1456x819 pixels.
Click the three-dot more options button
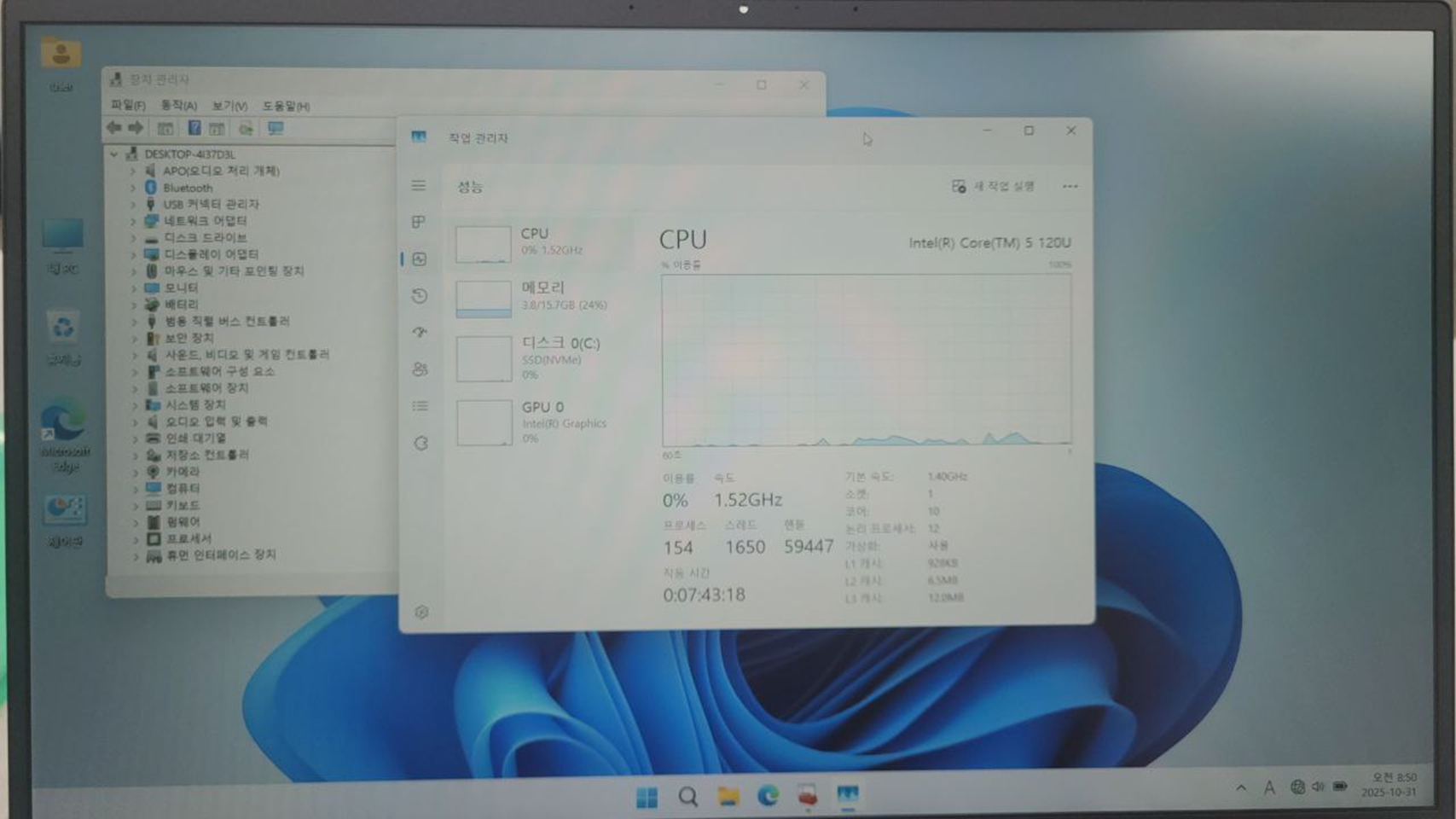[x=1070, y=186]
